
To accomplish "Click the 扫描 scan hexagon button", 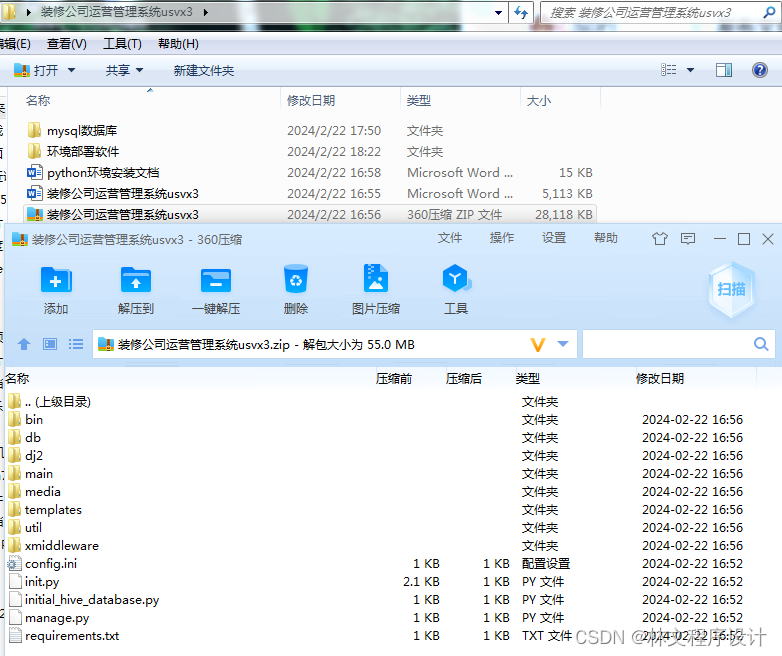I will coord(731,289).
